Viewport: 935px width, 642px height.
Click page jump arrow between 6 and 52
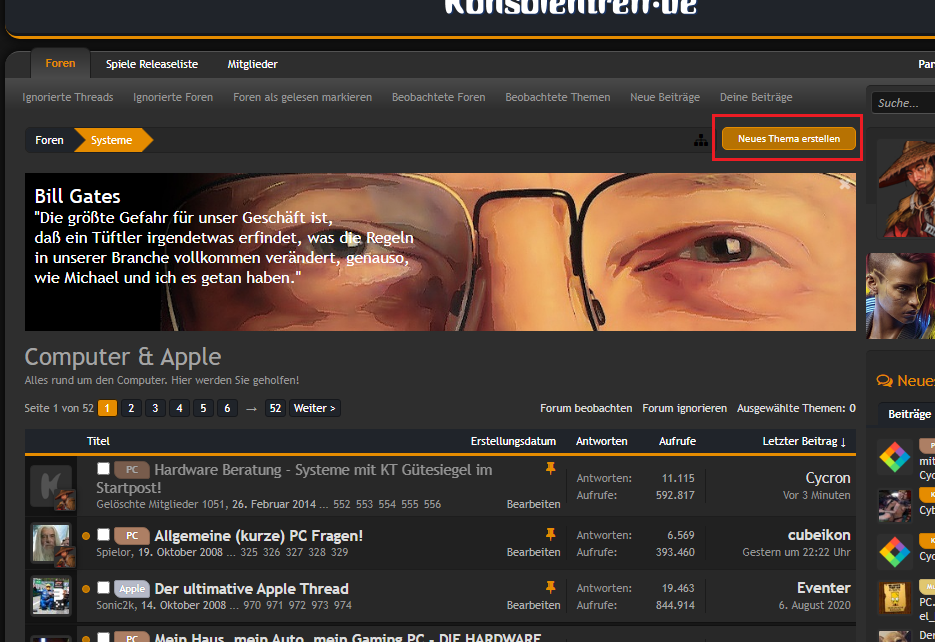251,409
